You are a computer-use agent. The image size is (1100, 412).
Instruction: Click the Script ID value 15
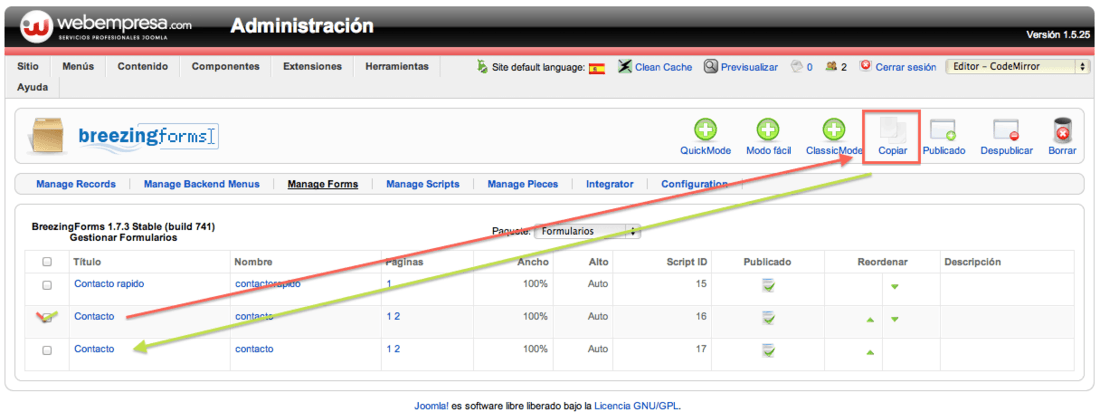702,284
